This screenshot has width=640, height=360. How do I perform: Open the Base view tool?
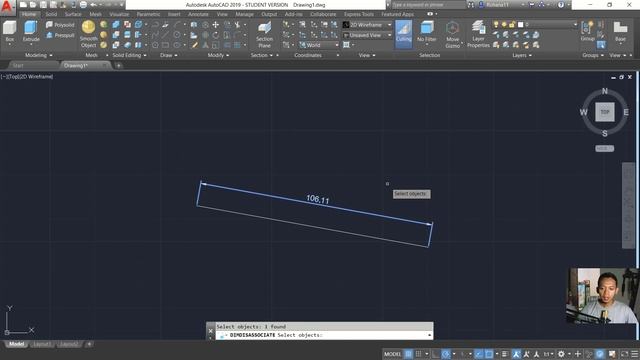pyautogui.click(x=620, y=32)
